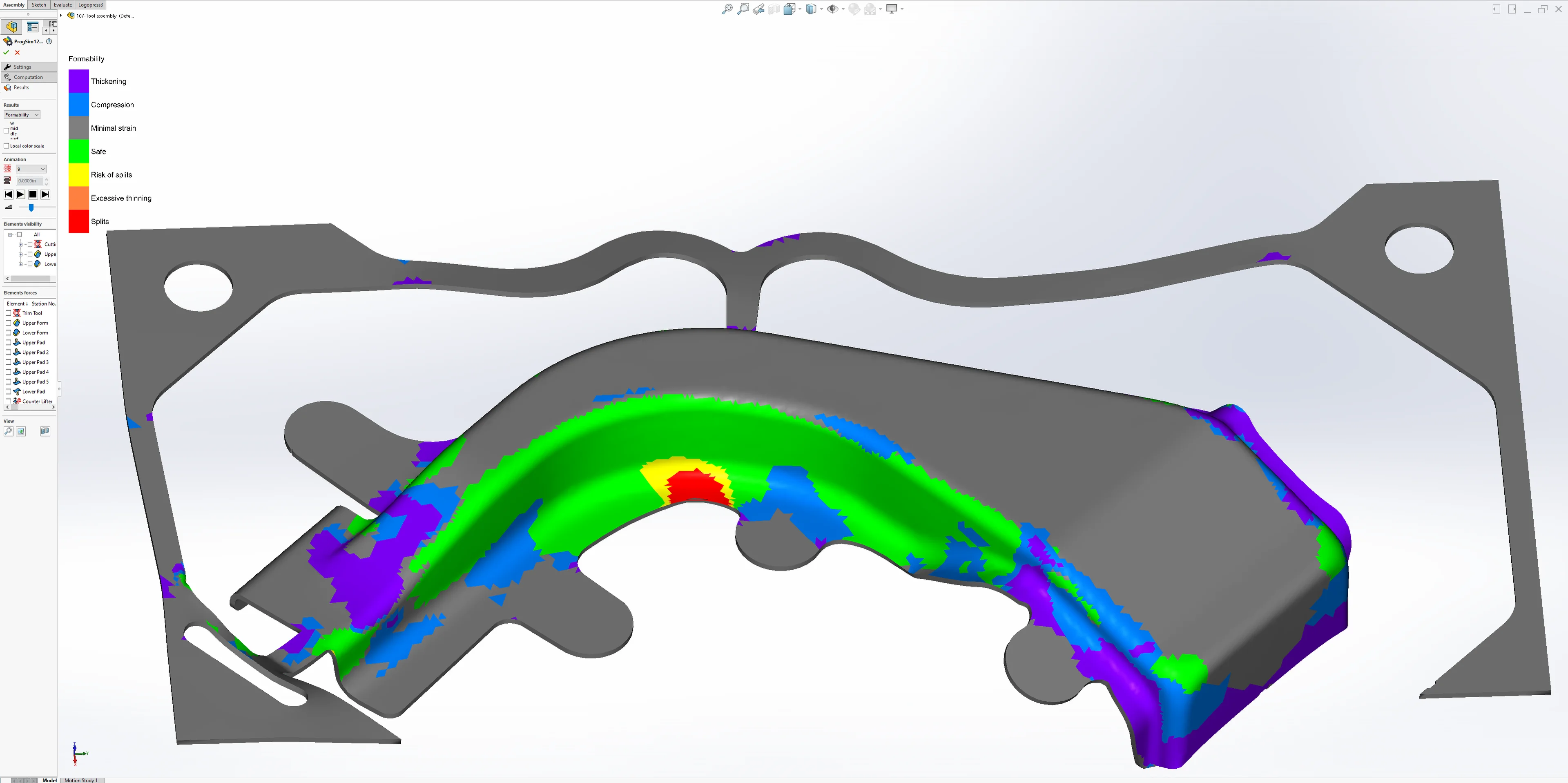Check the Upper Pad 3 forces checkbox
The width and height of the screenshot is (1568, 783).
coord(9,362)
